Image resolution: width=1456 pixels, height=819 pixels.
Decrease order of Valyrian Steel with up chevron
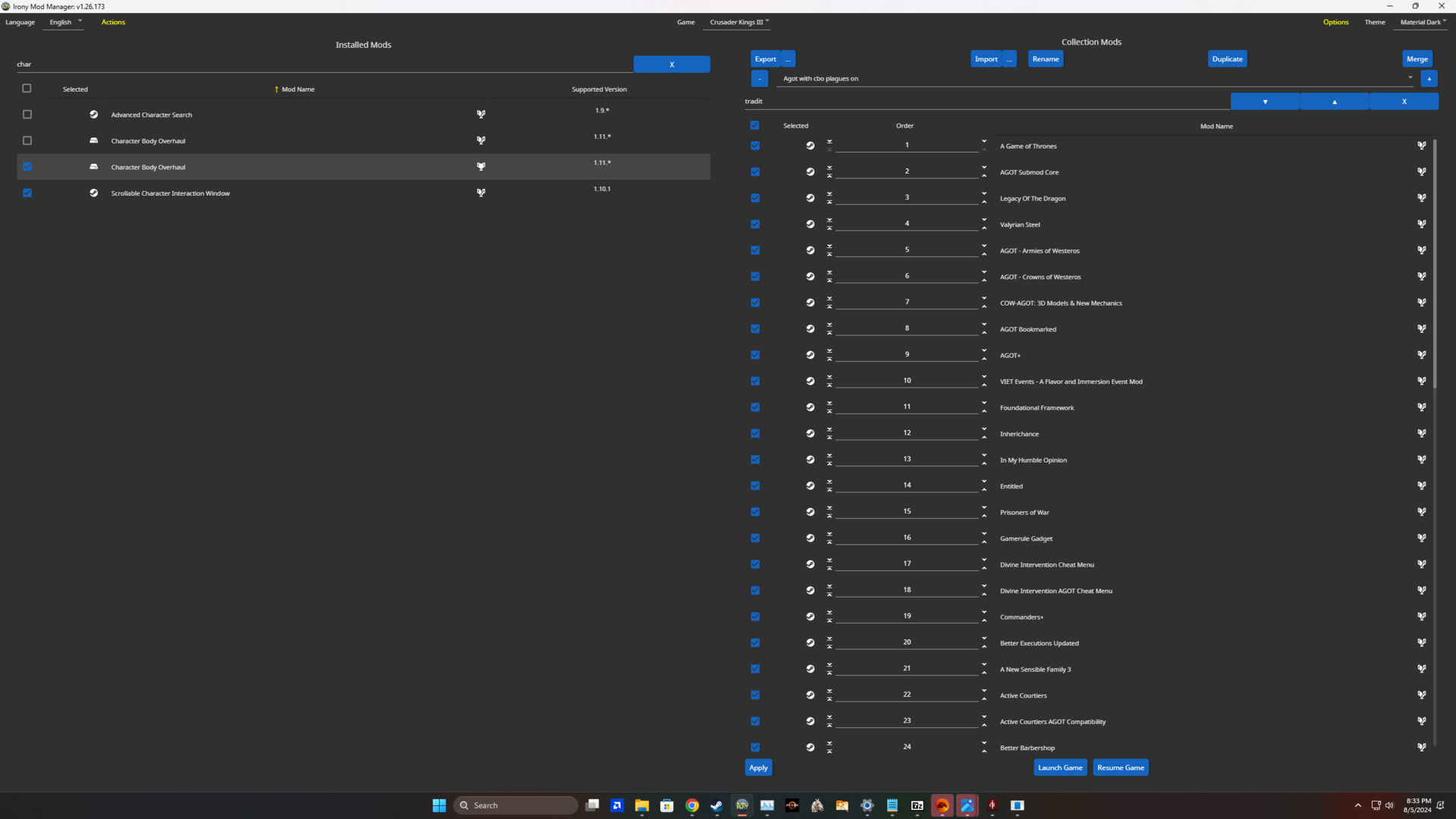point(984,228)
